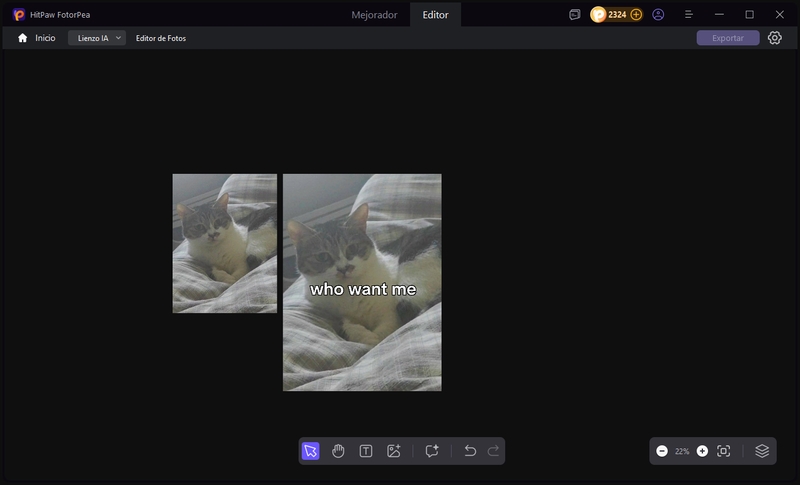Zoom out with the minus button
Image resolution: width=800 pixels, height=485 pixels.
click(662, 451)
